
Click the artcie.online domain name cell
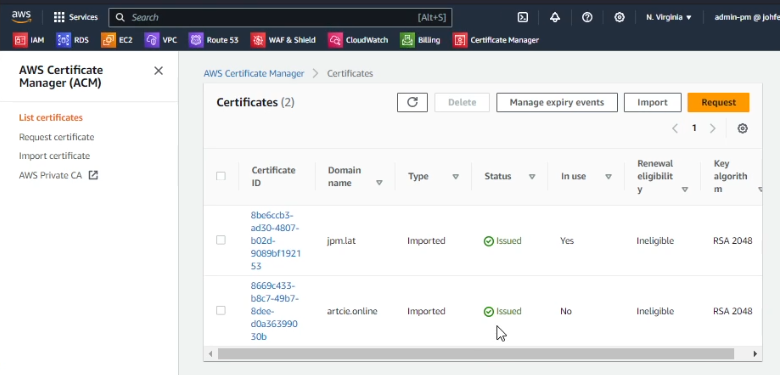point(352,311)
